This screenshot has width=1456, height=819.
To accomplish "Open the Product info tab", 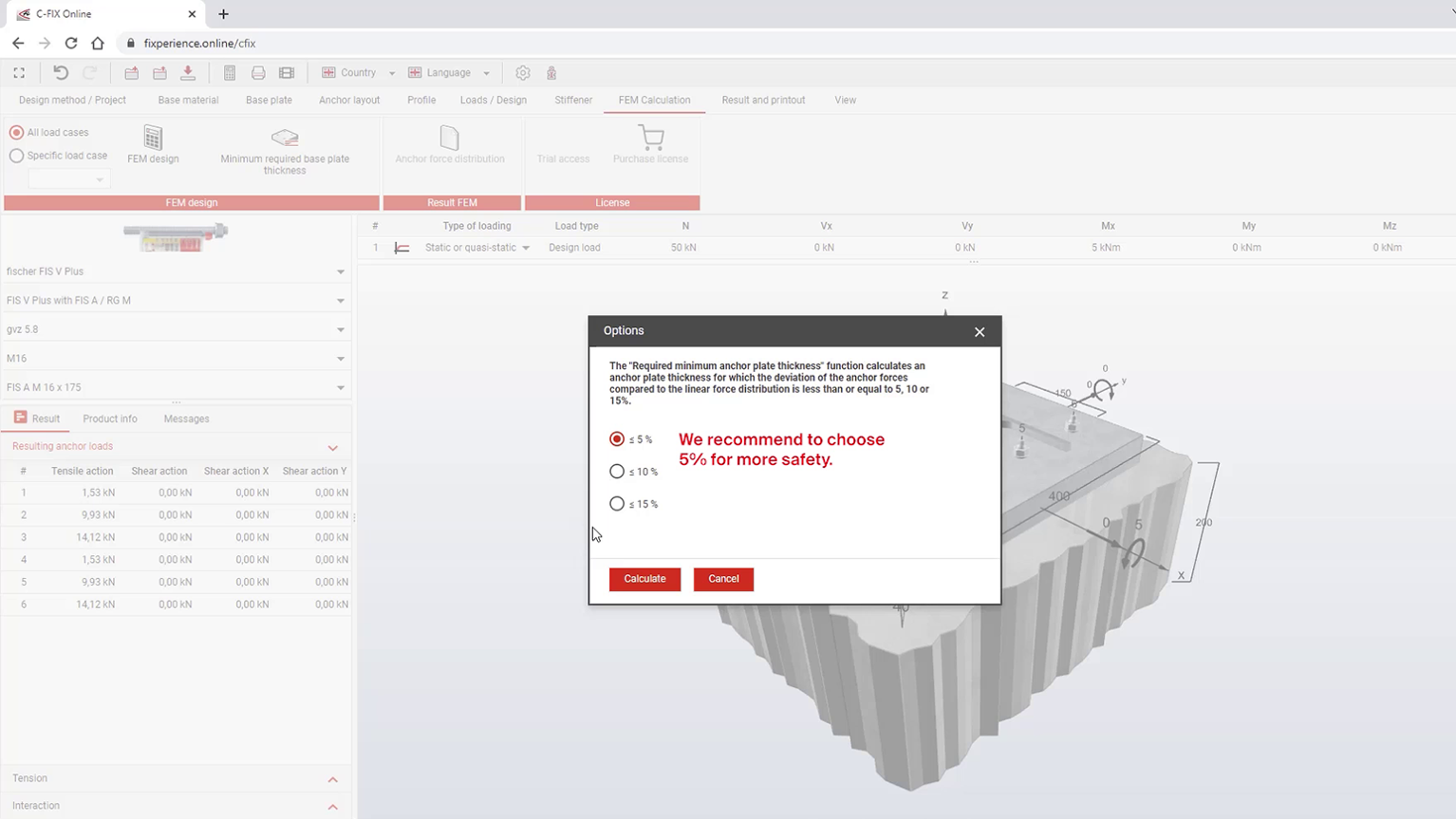I will [x=109, y=418].
